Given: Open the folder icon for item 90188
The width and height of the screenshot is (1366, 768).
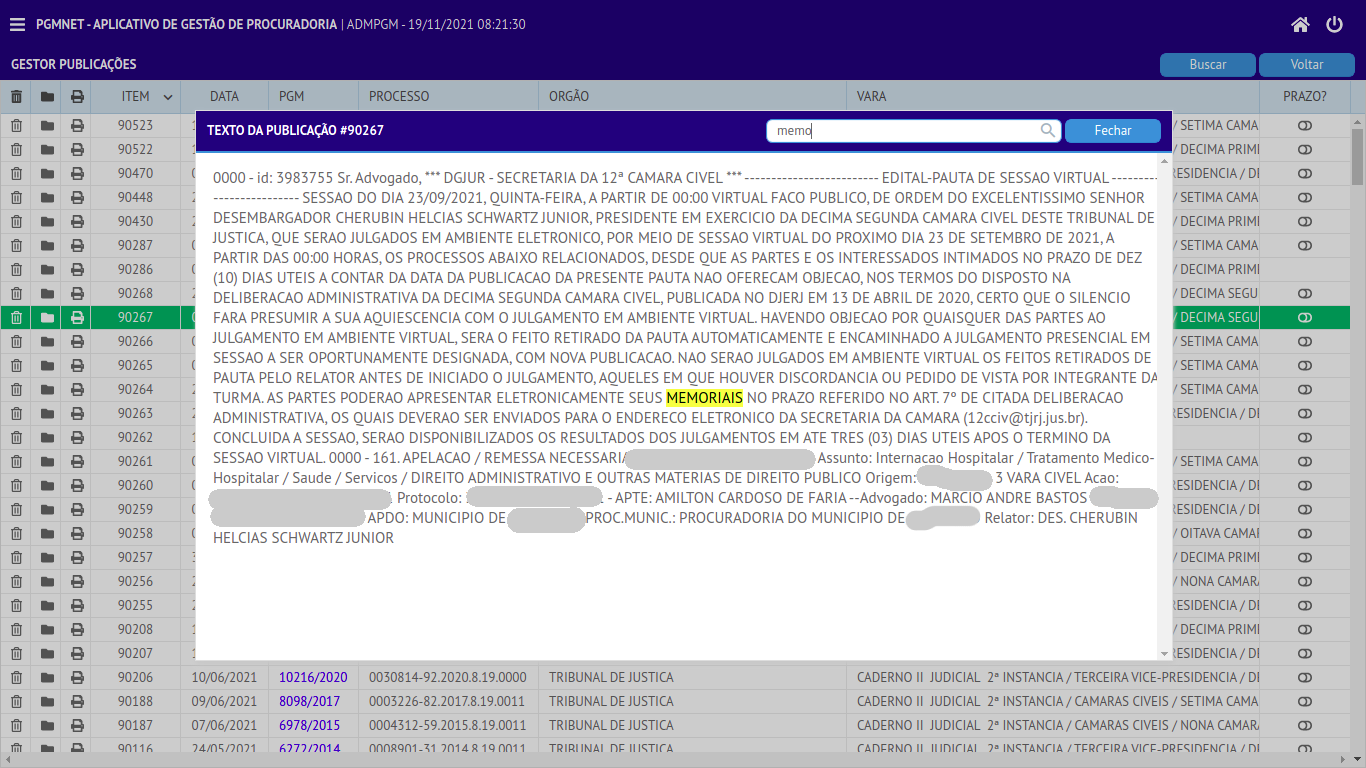Looking at the screenshot, I should point(47,701).
